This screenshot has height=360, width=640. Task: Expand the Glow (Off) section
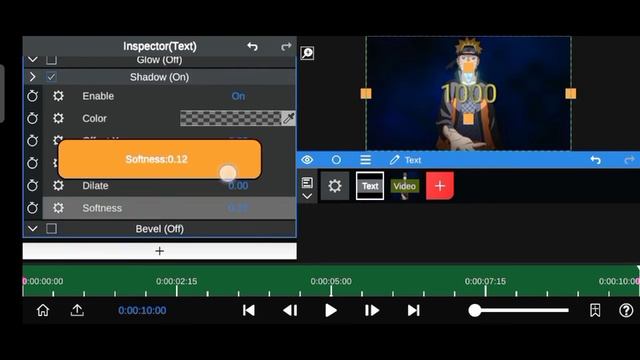click(33, 60)
